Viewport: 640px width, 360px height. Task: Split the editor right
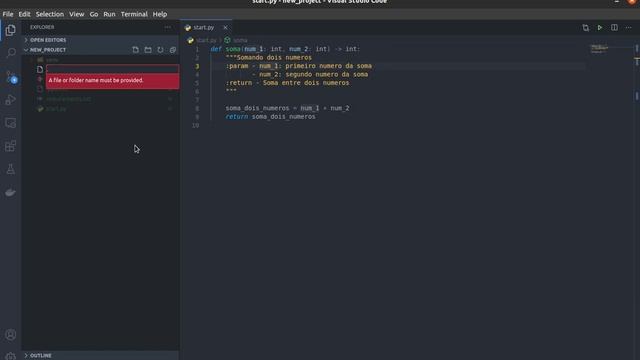click(614, 28)
